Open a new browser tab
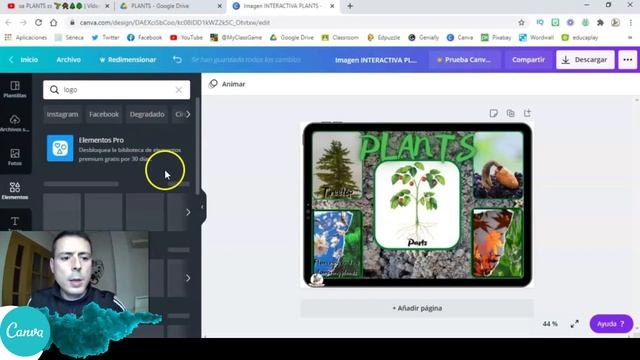Screen dimensions: 640x360 (x=350, y=6)
